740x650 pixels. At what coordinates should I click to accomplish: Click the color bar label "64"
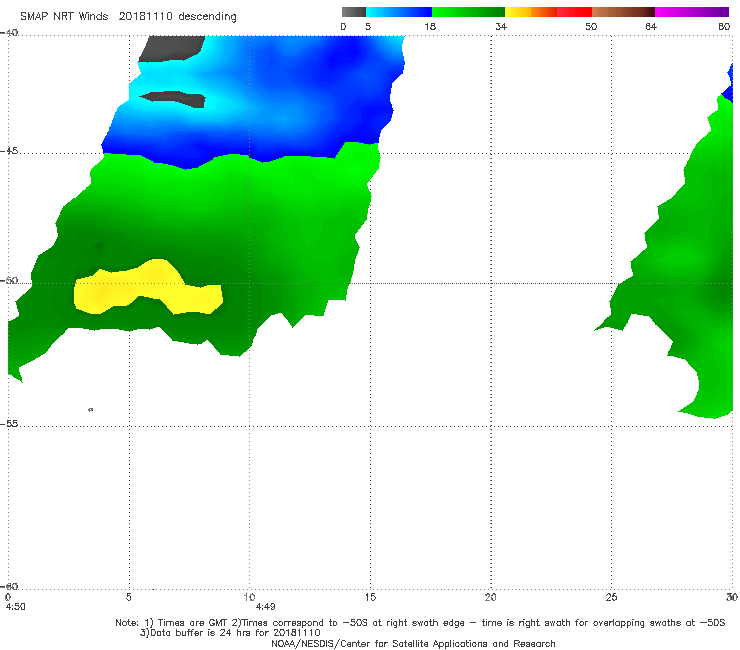(651, 26)
